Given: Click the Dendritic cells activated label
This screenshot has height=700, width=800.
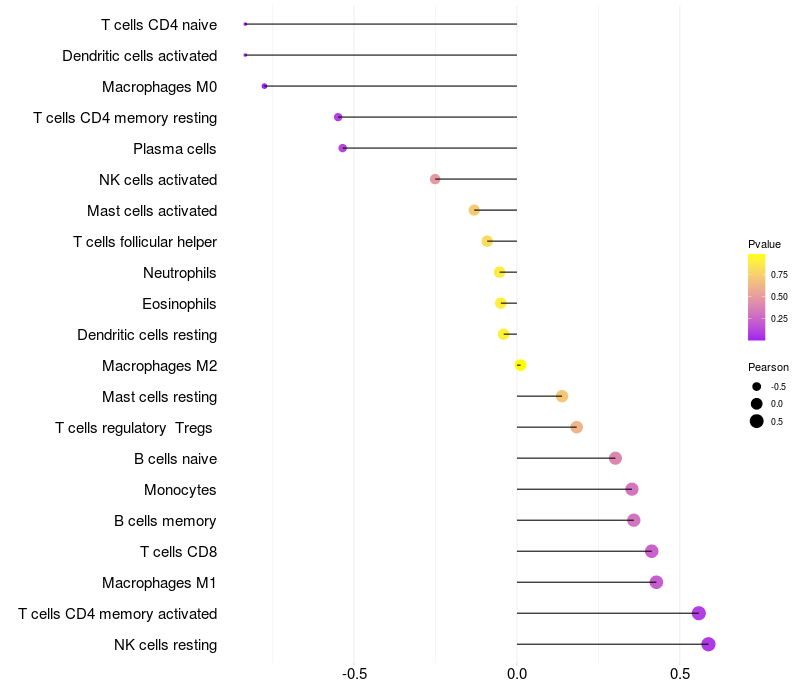Looking at the screenshot, I should [140, 56].
